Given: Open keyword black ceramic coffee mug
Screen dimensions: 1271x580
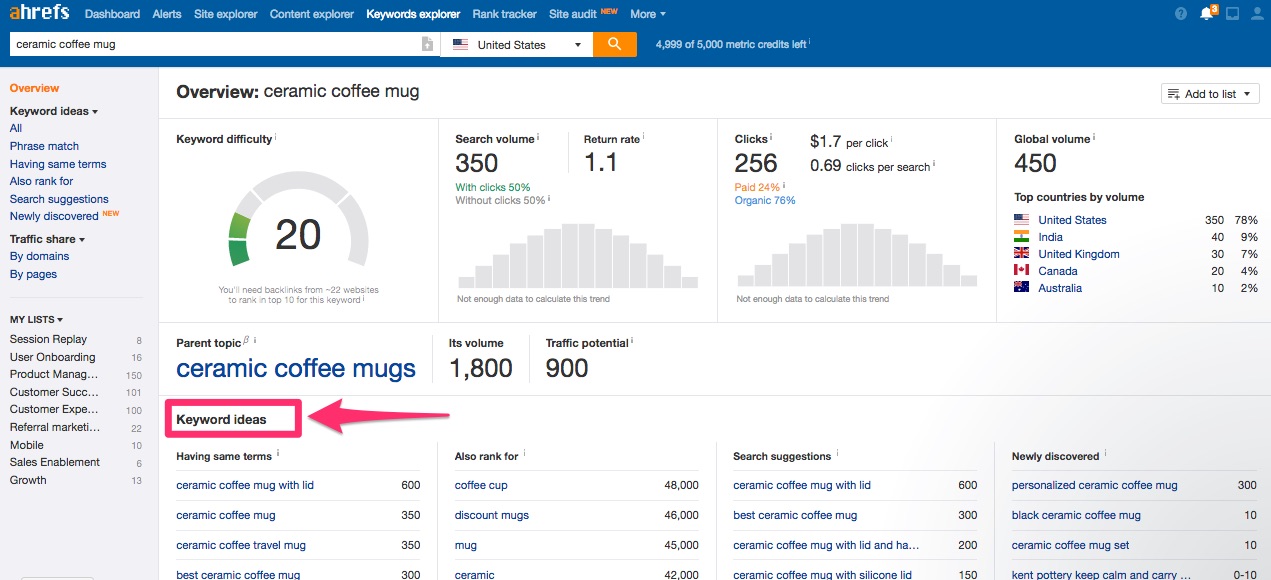Looking at the screenshot, I should point(1076,515).
